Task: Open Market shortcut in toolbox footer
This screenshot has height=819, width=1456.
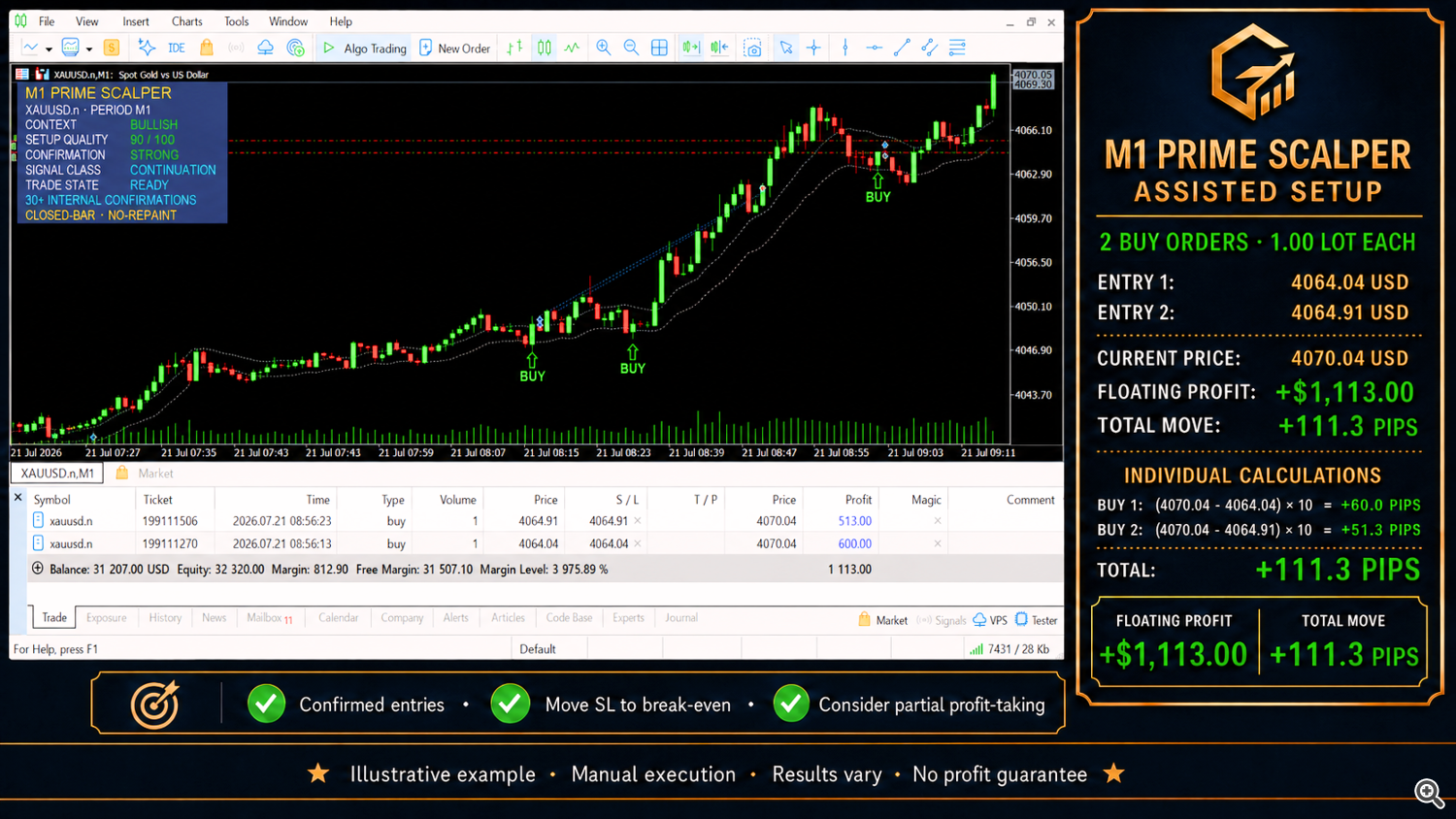Action: [x=882, y=620]
